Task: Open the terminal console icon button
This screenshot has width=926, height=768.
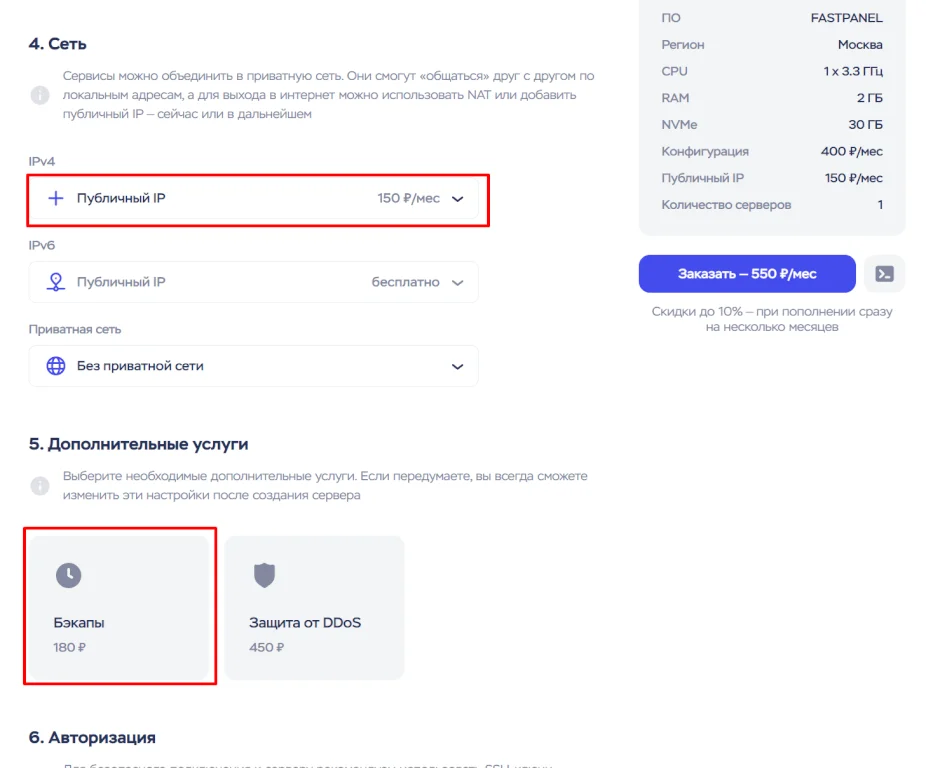Action: click(884, 274)
